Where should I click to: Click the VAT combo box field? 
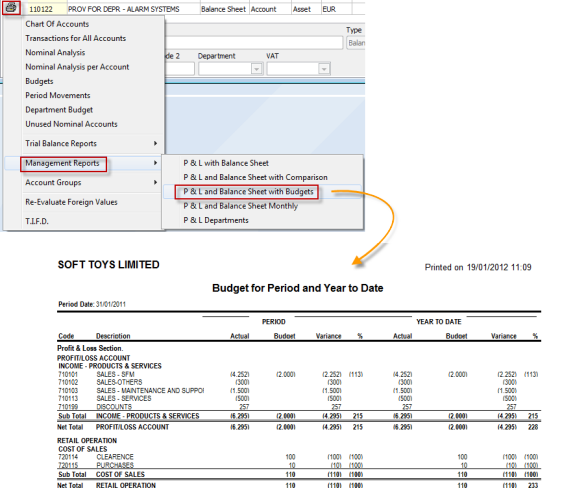(299, 69)
